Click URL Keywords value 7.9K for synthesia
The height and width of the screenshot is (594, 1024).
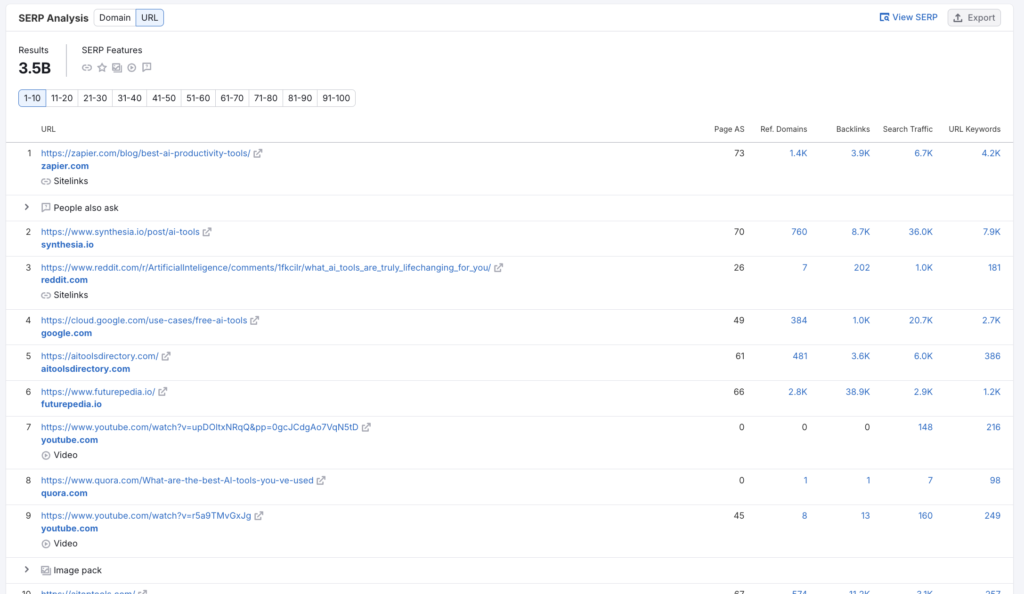click(991, 232)
